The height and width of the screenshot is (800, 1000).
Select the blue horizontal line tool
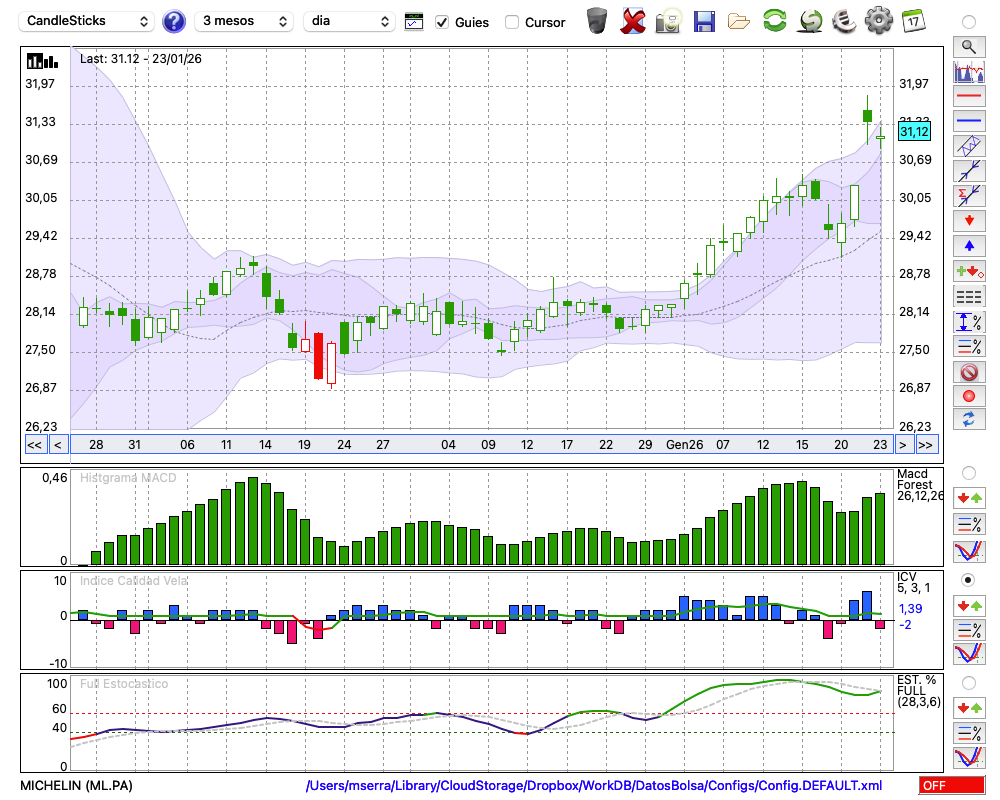click(968, 120)
